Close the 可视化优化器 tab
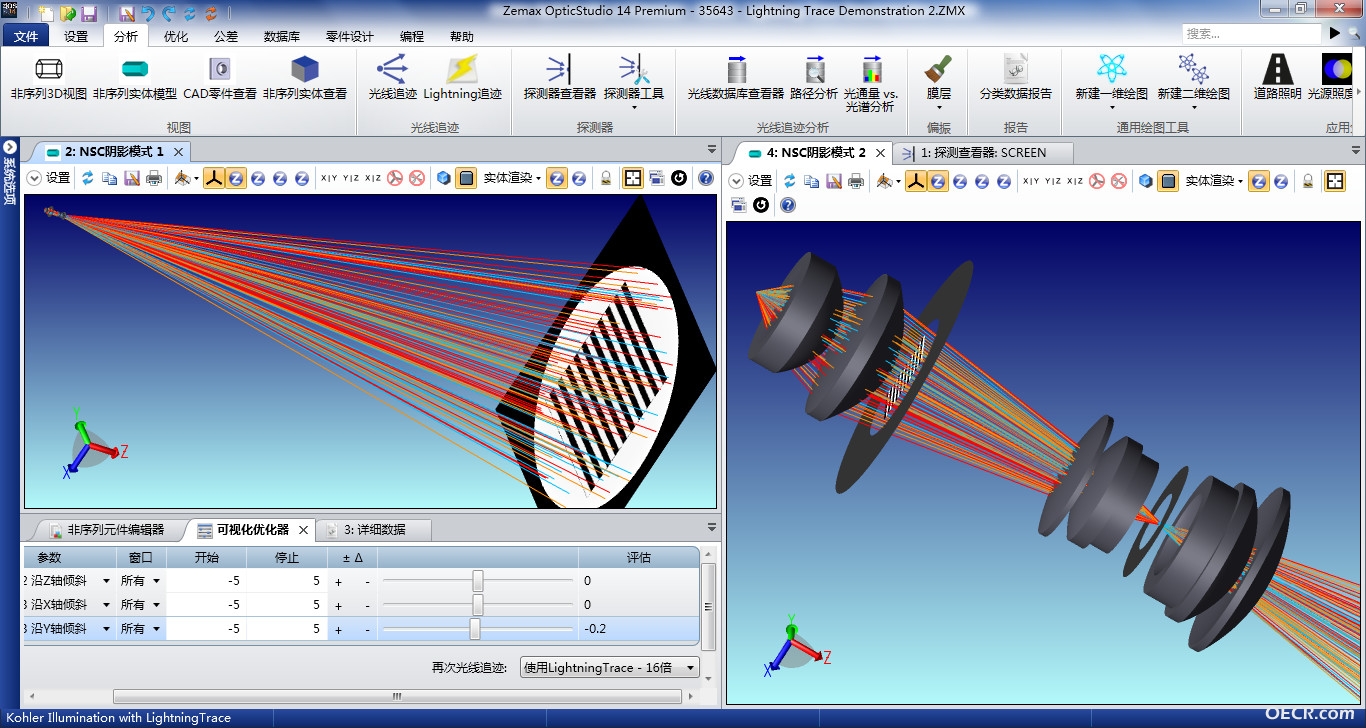Screen dimensions: 1366x728 click(303, 530)
